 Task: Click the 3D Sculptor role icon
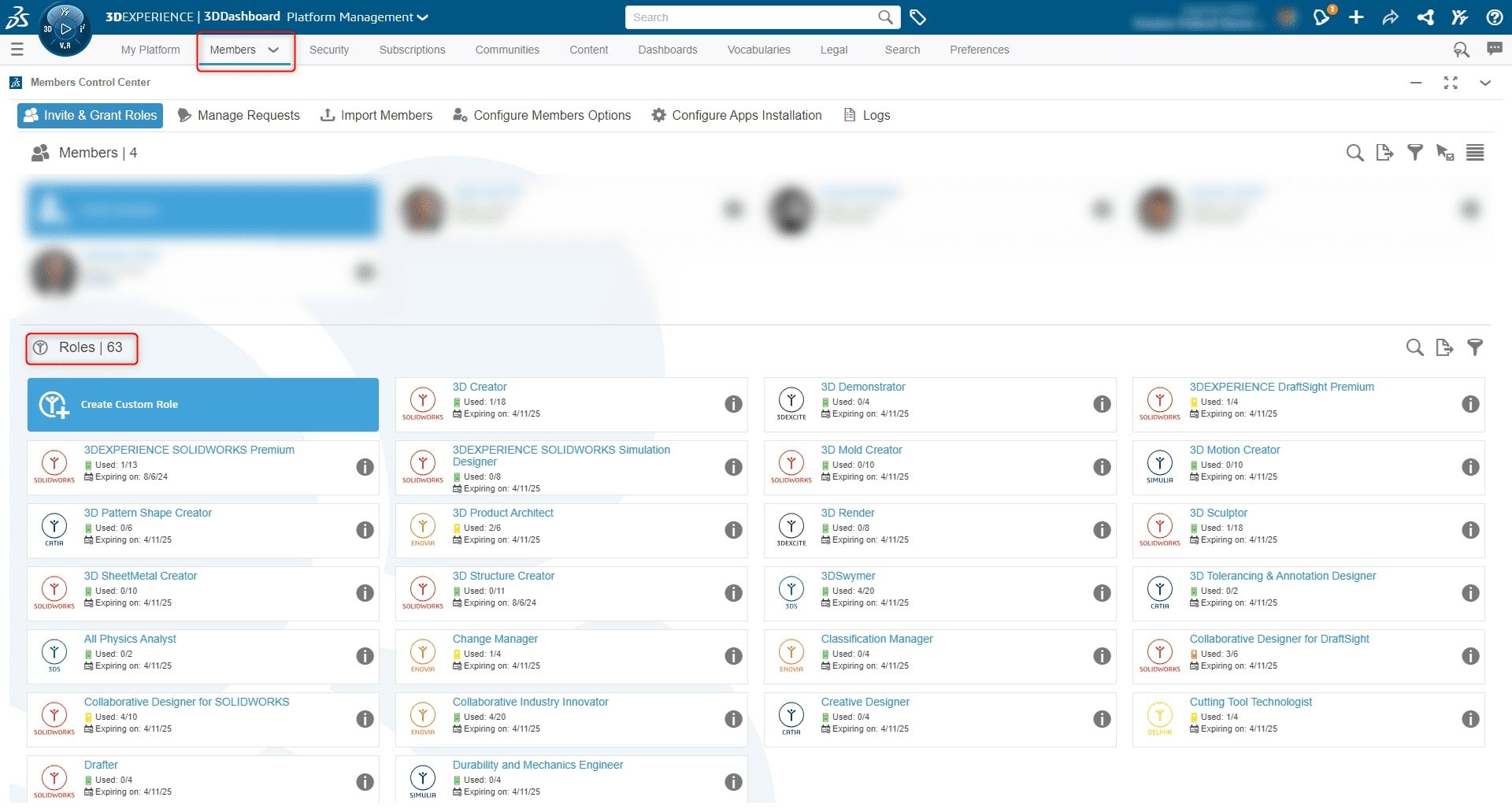tap(1159, 529)
